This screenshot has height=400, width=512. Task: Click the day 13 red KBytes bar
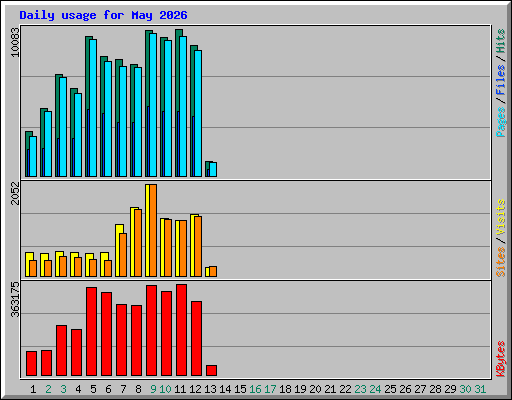tap(211, 370)
